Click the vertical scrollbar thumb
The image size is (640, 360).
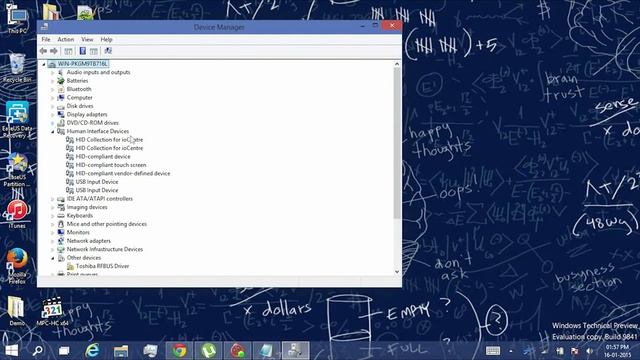coord(397,143)
